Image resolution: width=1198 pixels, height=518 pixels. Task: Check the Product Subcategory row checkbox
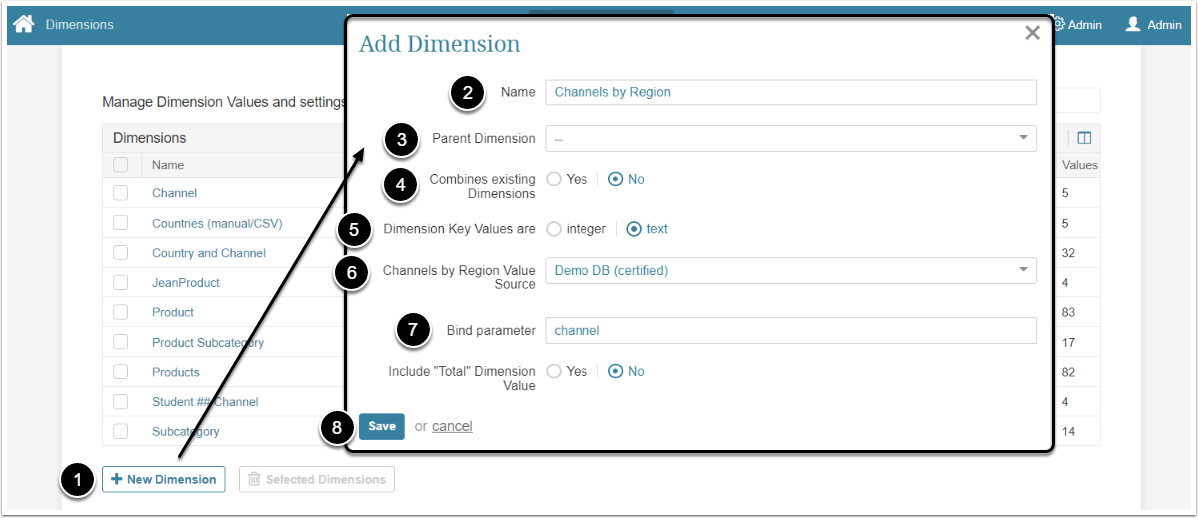click(x=121, y=342)
